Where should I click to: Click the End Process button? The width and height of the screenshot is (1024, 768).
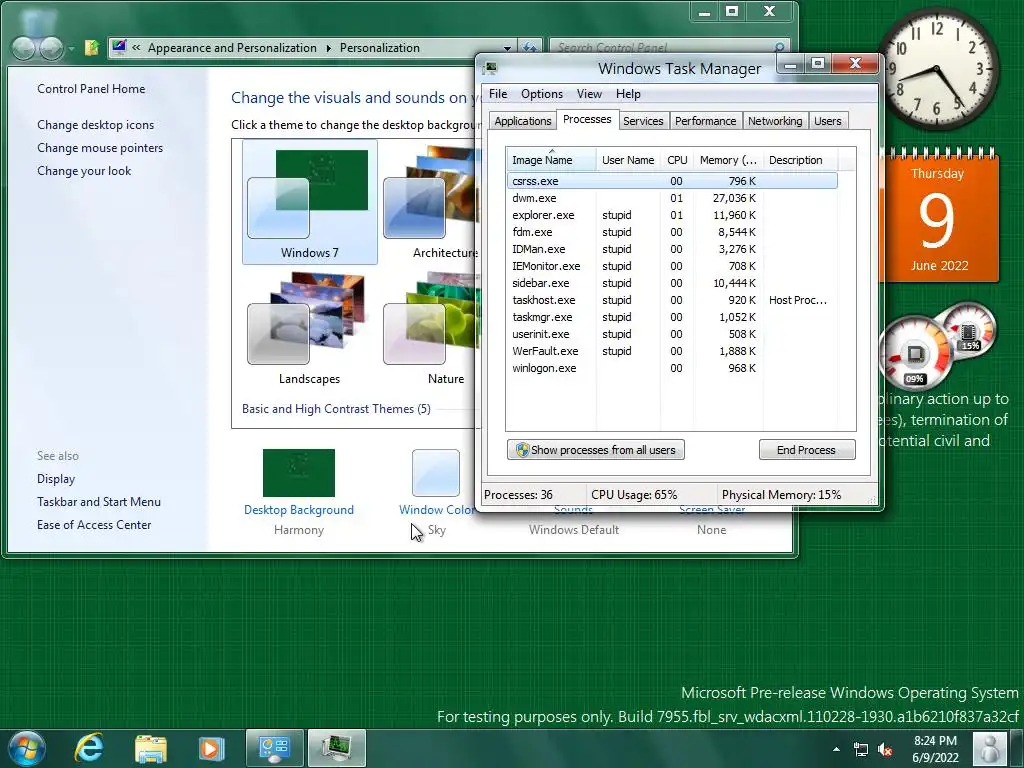pos(807,450)
